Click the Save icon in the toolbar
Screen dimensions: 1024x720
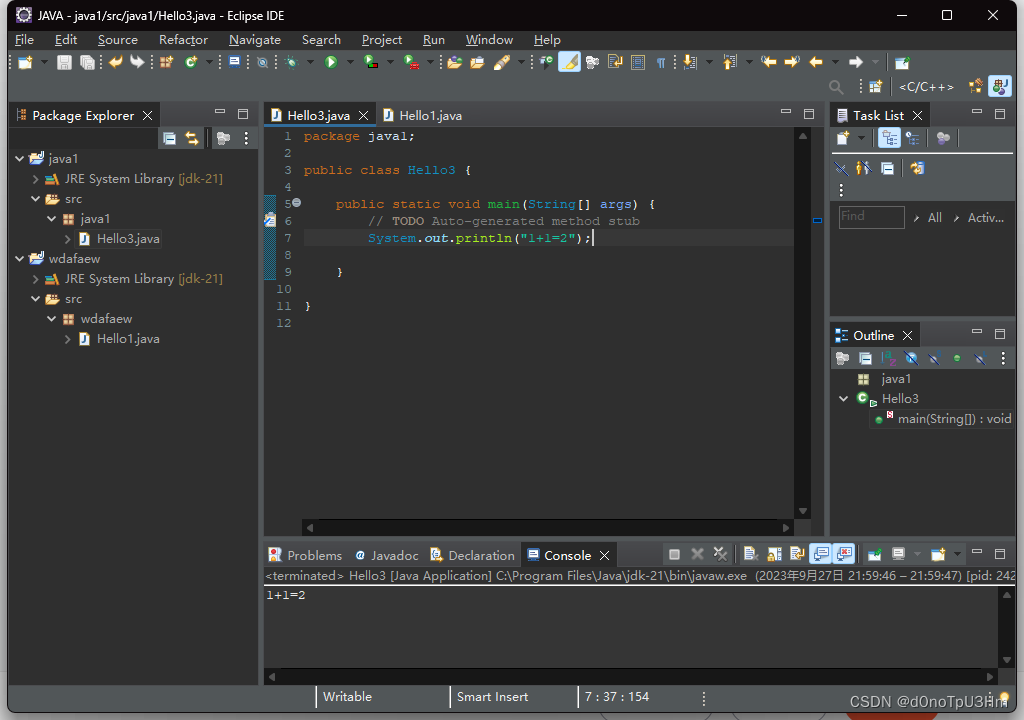63,61
